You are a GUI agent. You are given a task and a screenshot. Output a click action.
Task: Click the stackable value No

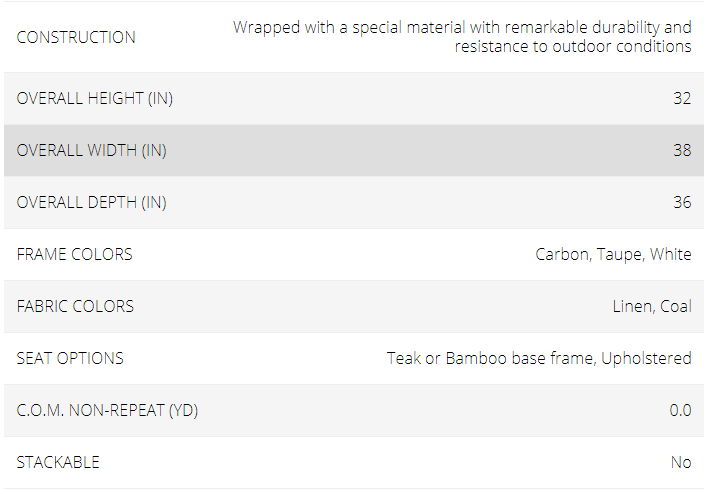click(681, 462)
